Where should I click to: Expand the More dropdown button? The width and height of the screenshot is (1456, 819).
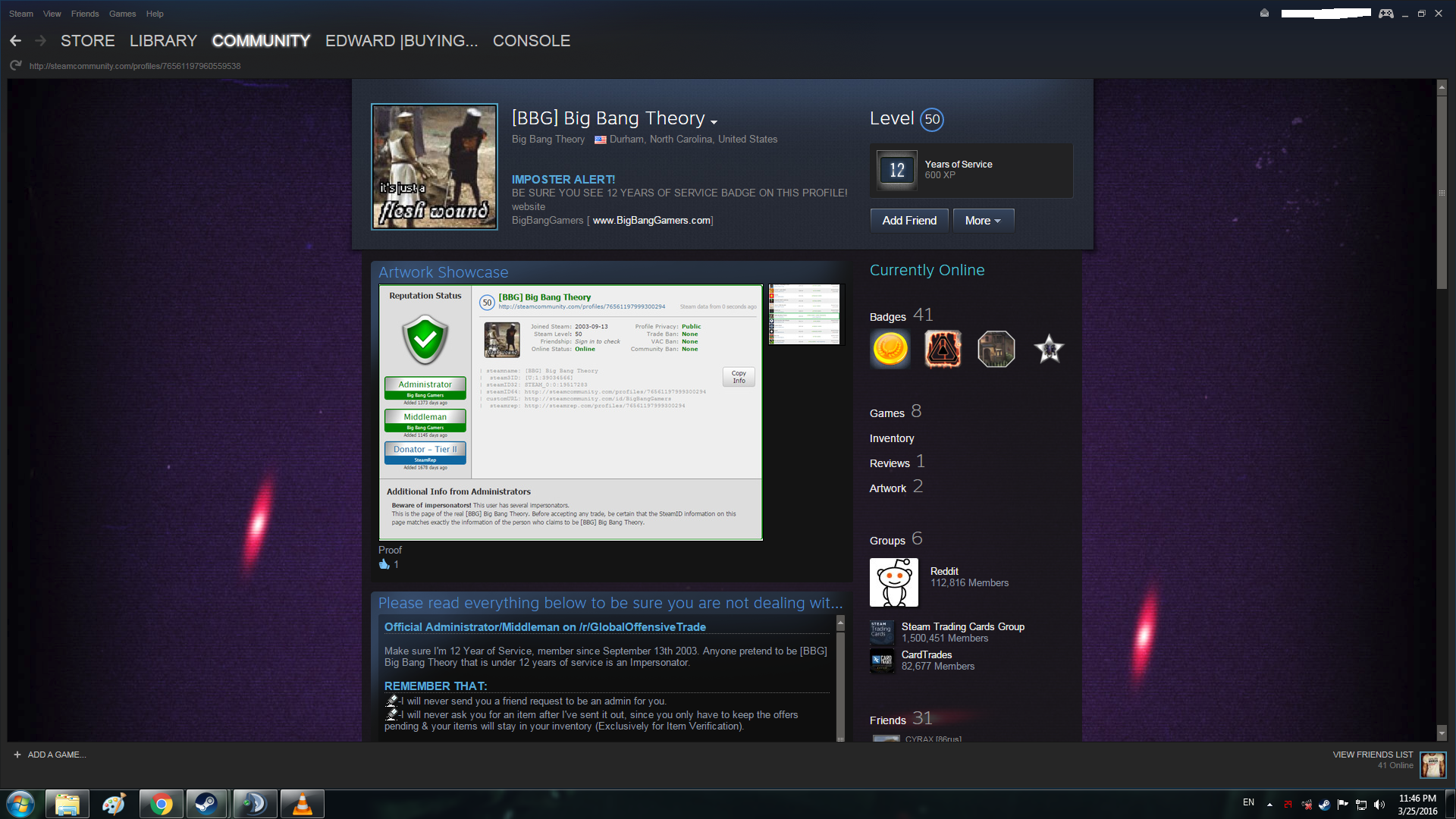(x=983, y=221)
